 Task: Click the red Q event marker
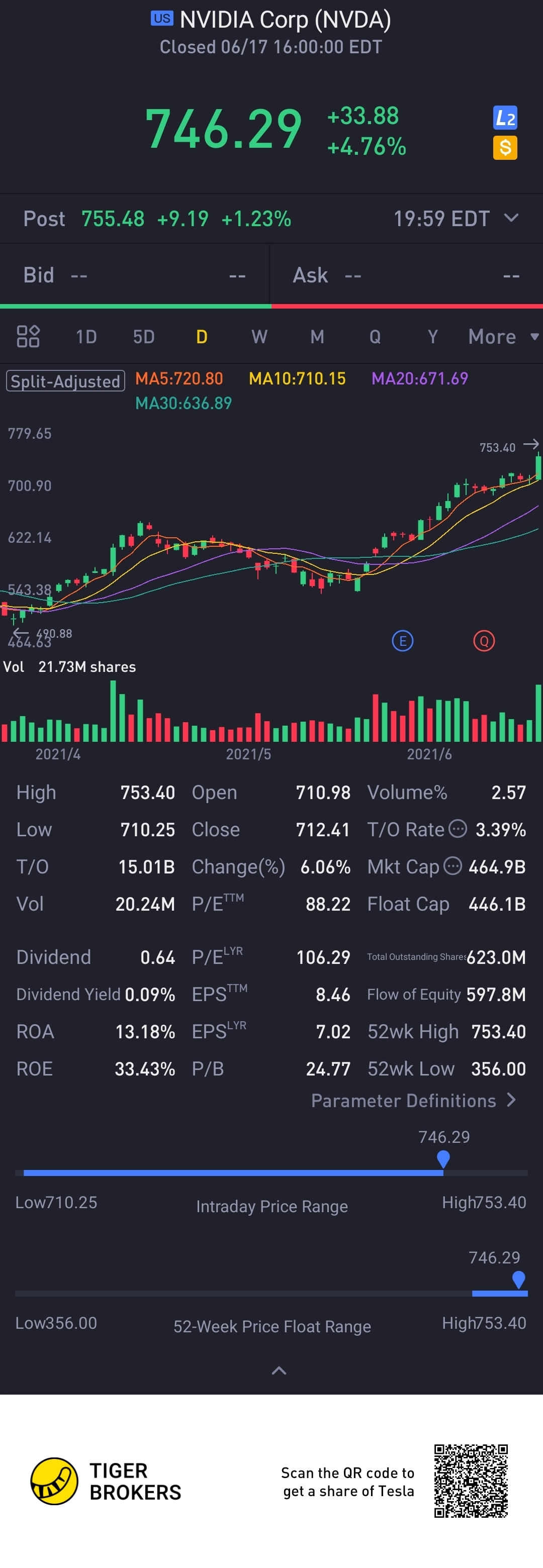tap(484, 641)
